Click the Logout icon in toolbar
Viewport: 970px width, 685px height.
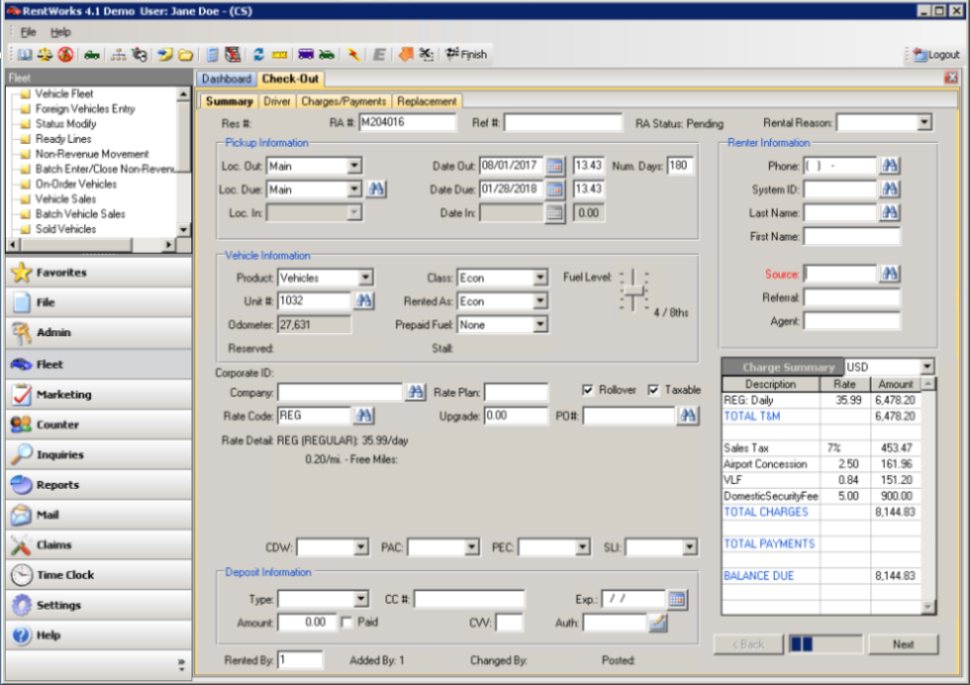[x=937, y=54]
